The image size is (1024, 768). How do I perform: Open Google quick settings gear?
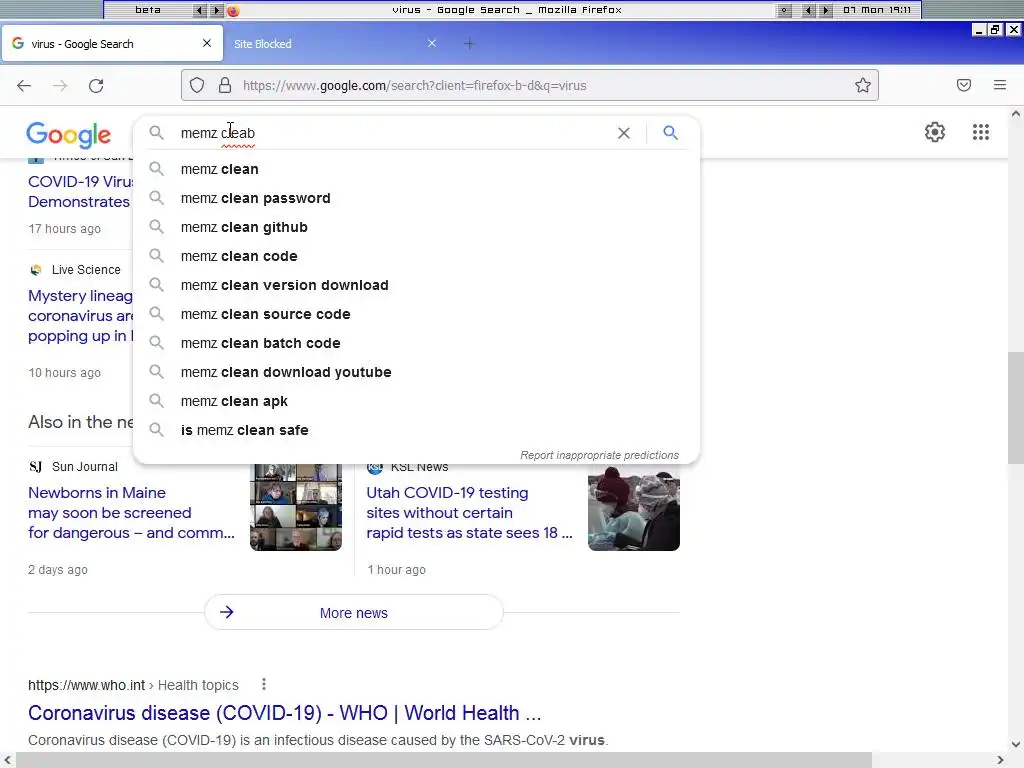tap(935, 133)
